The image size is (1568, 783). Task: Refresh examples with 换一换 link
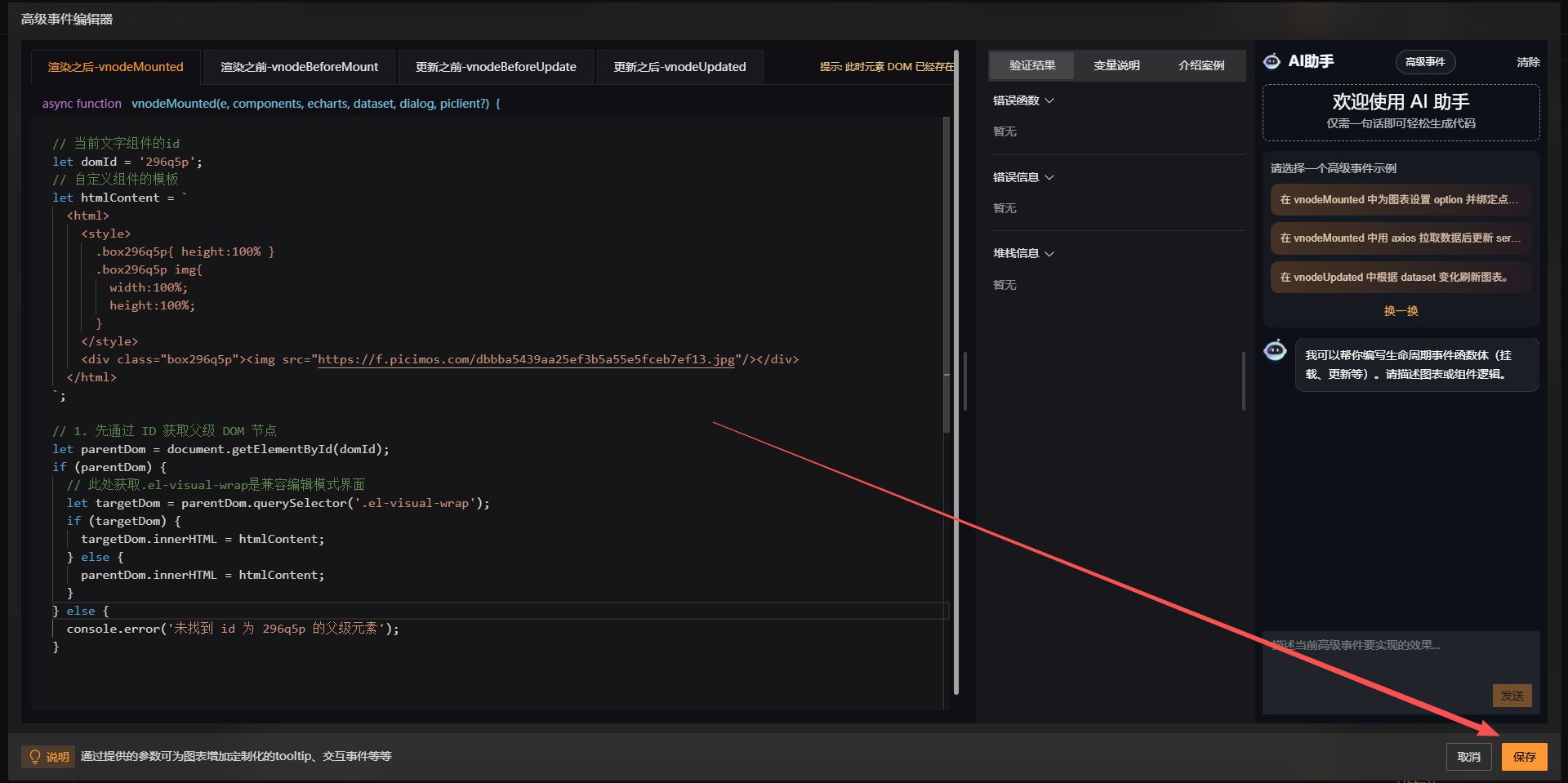click(x=1401, y=311)
